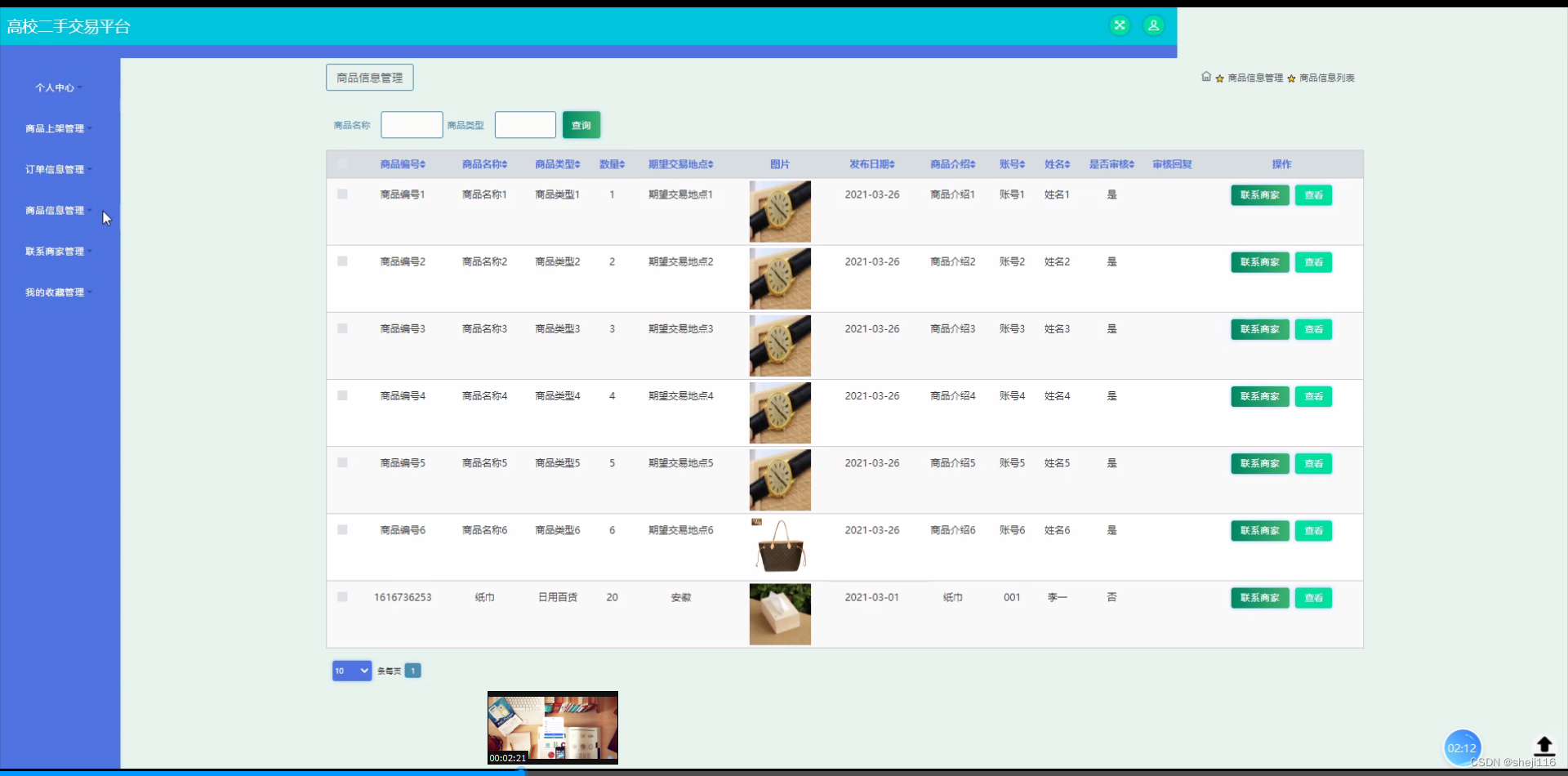
Task: Click the star icon before 商品信息列表 breadcrumb
Action: click(x=1290, y=78)
